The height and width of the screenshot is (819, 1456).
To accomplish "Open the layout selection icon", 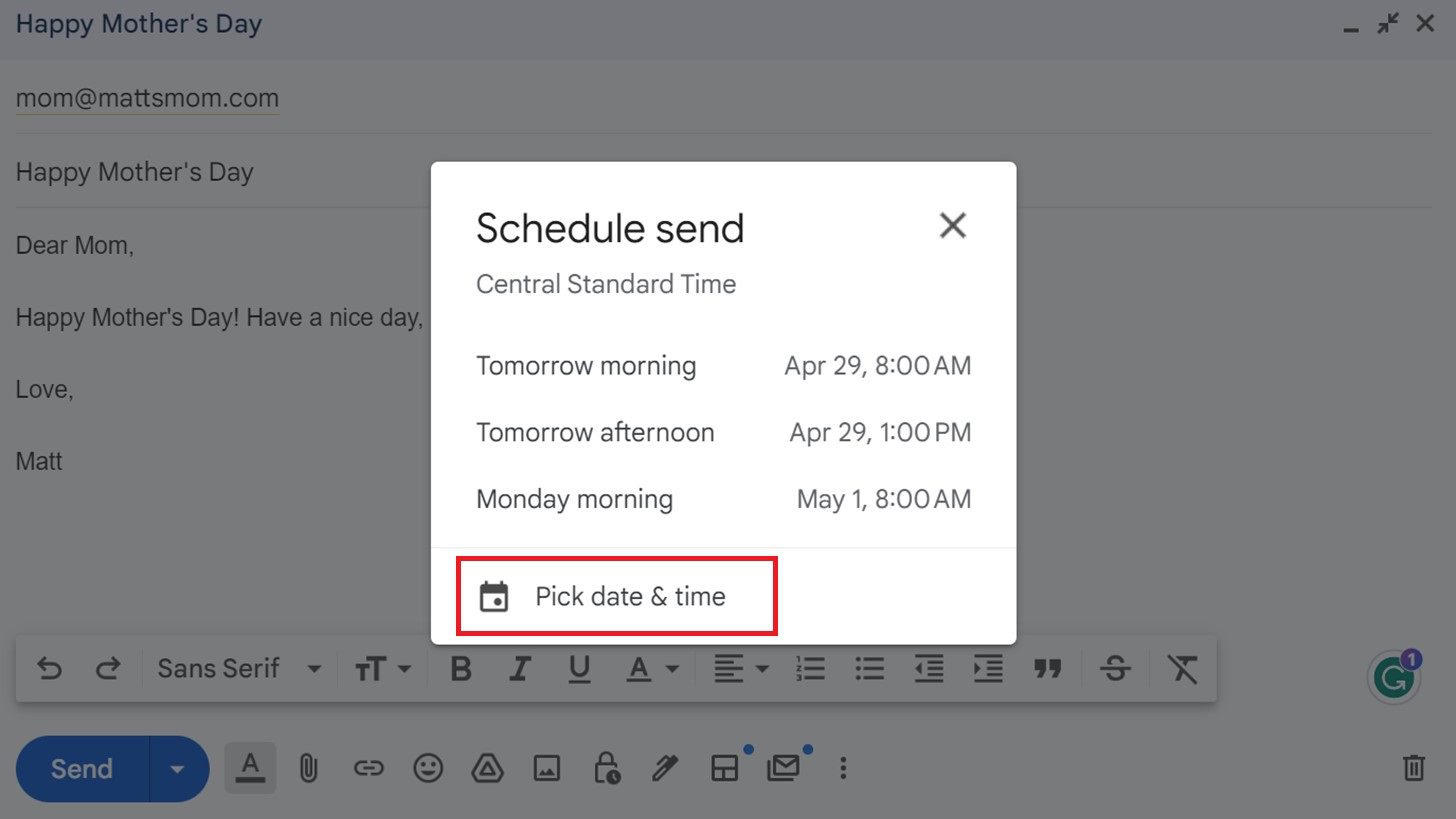I will click(x=724, y=769).
